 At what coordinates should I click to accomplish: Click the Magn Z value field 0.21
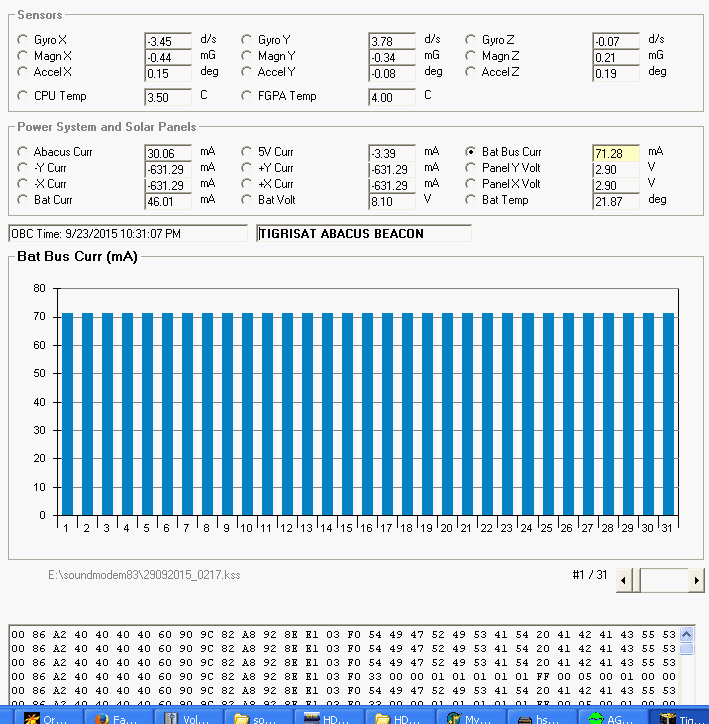point(616,57)
